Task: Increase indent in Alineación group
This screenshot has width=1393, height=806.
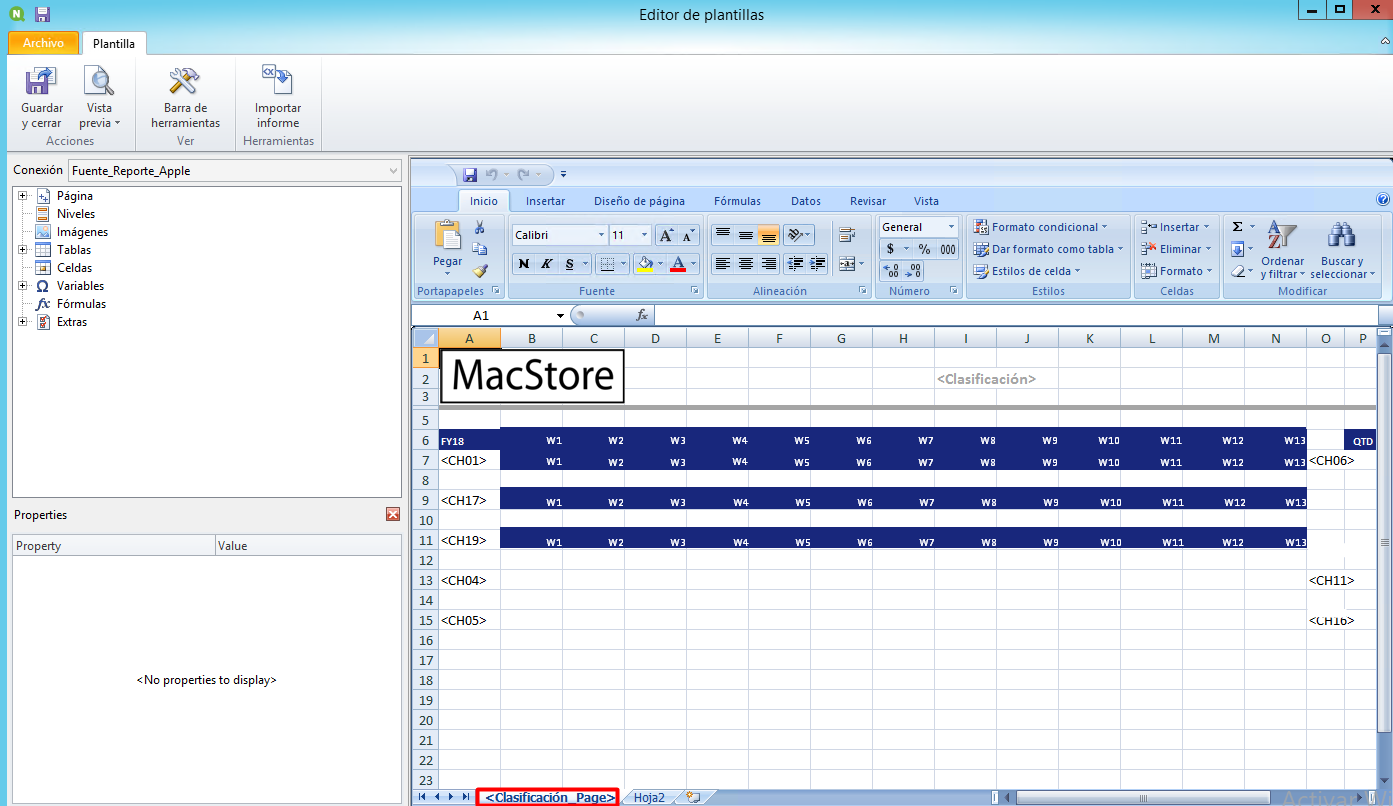Action: [x=818, y=264]
